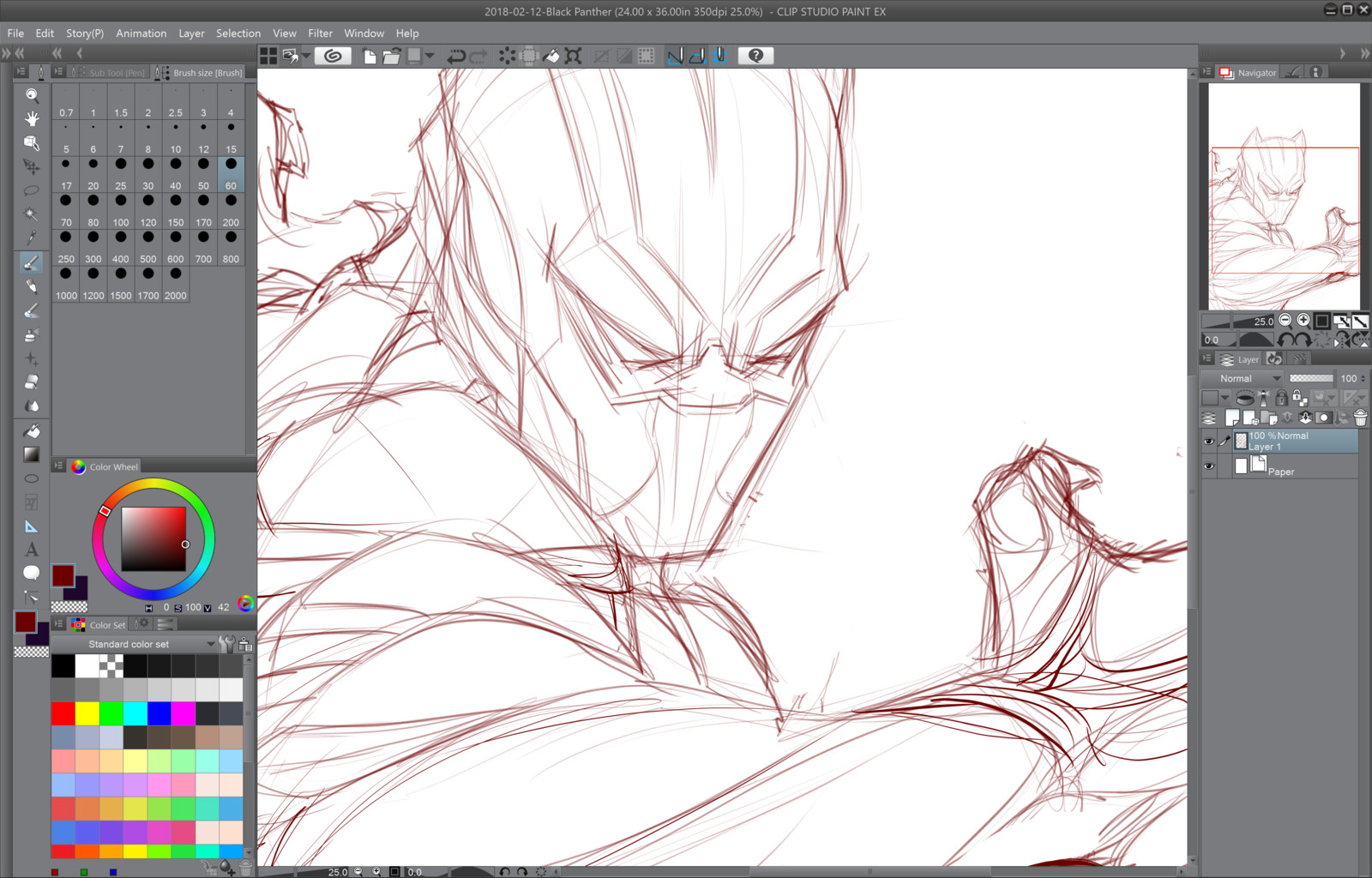Screen dimensions: 1372x878
Task: Undo the last action in command bar
Action: click(x=456, y=57)
